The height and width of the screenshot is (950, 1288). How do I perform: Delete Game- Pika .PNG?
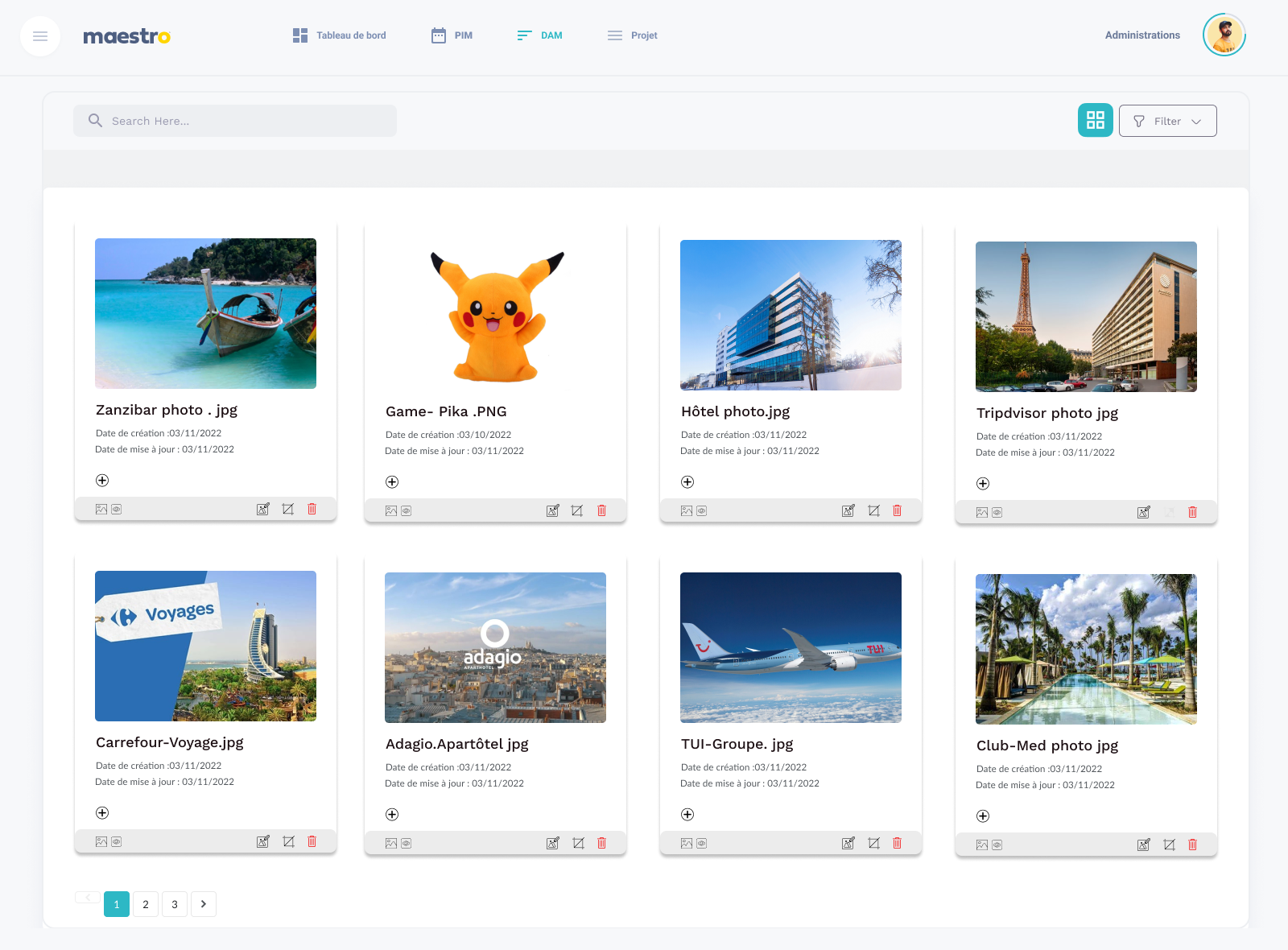601,510
